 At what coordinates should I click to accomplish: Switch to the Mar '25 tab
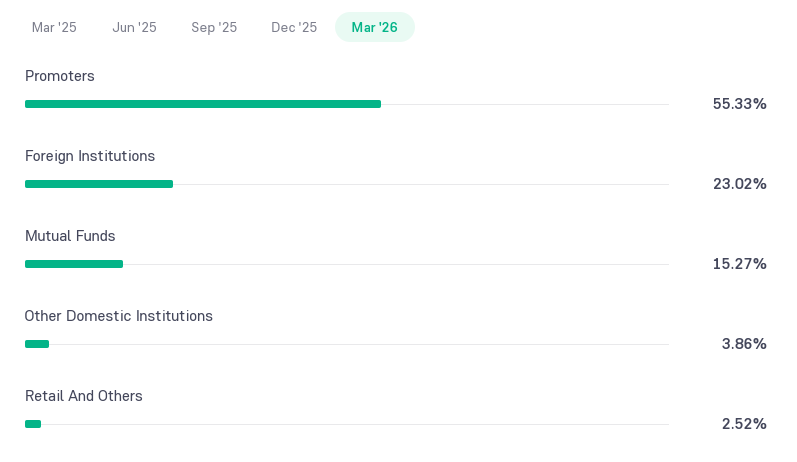[x=54, y=27]
